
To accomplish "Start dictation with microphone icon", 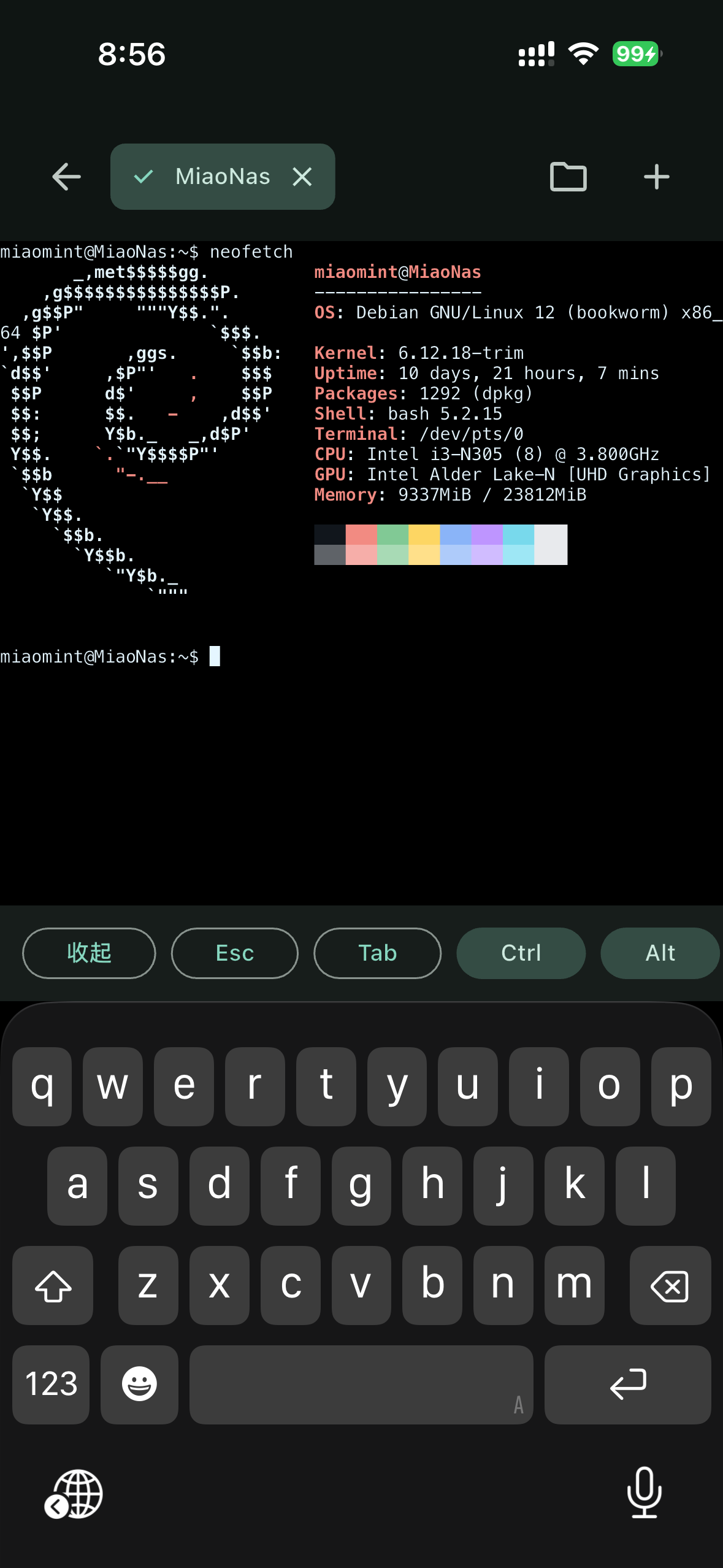I will (x=644, y=1492).
